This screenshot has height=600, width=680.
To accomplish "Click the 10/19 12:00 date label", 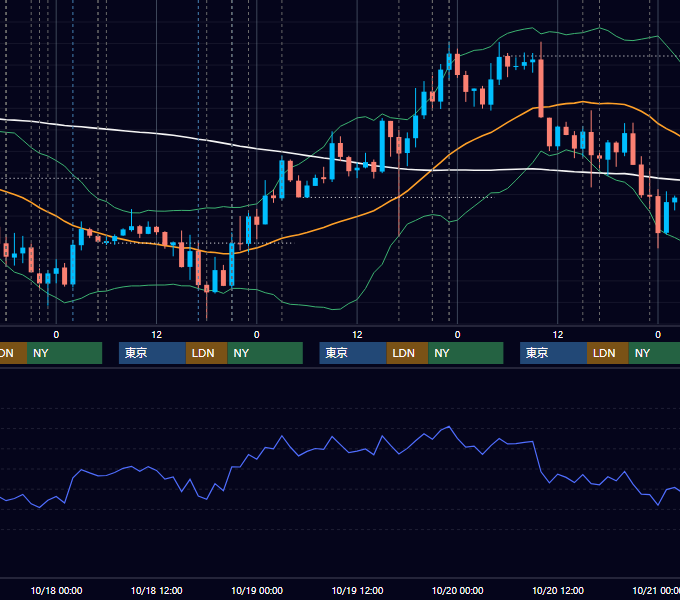I will 357,590.
